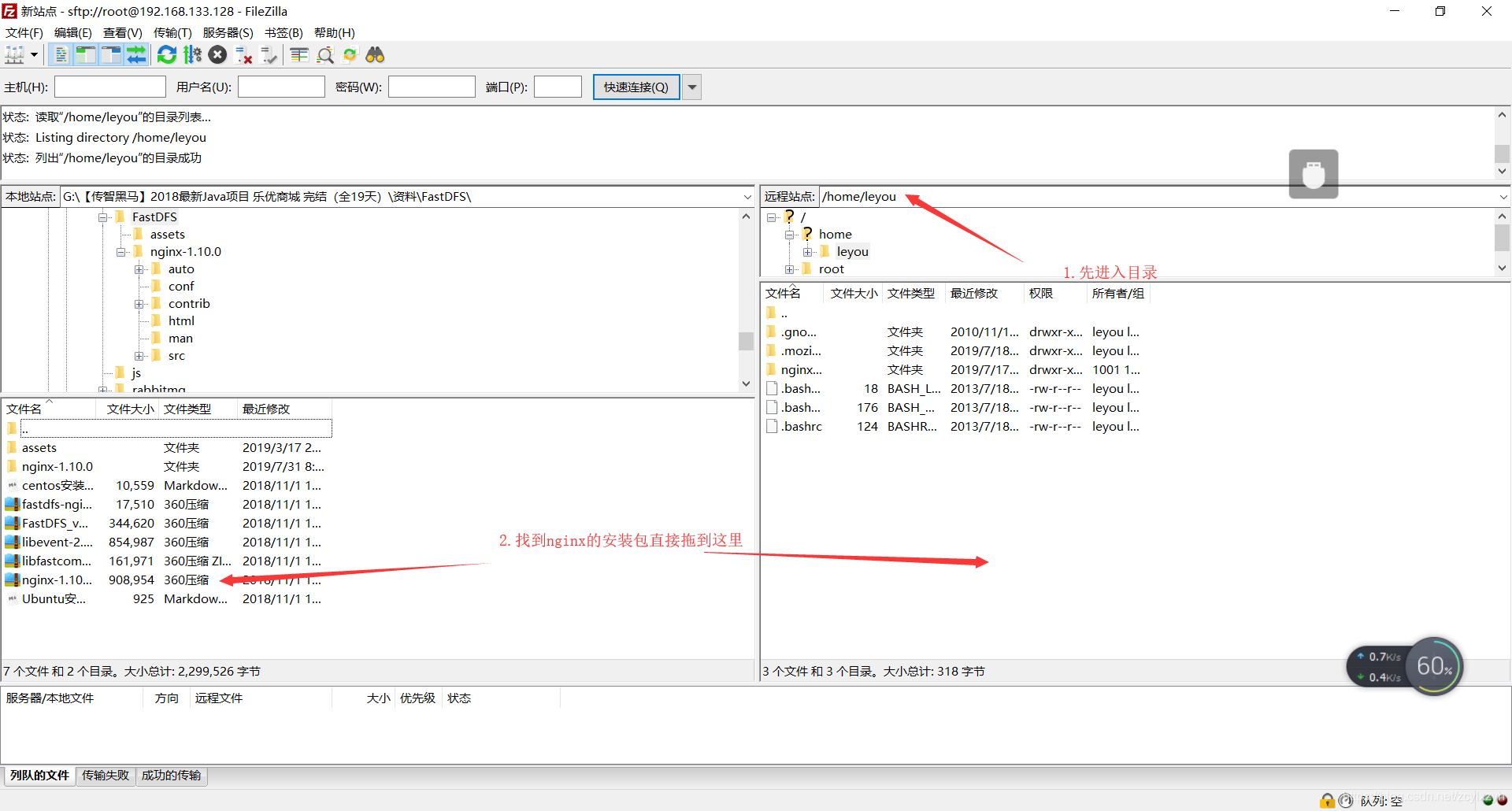
Task: Expand the auto folder node
Action: [x=139, y=269]
